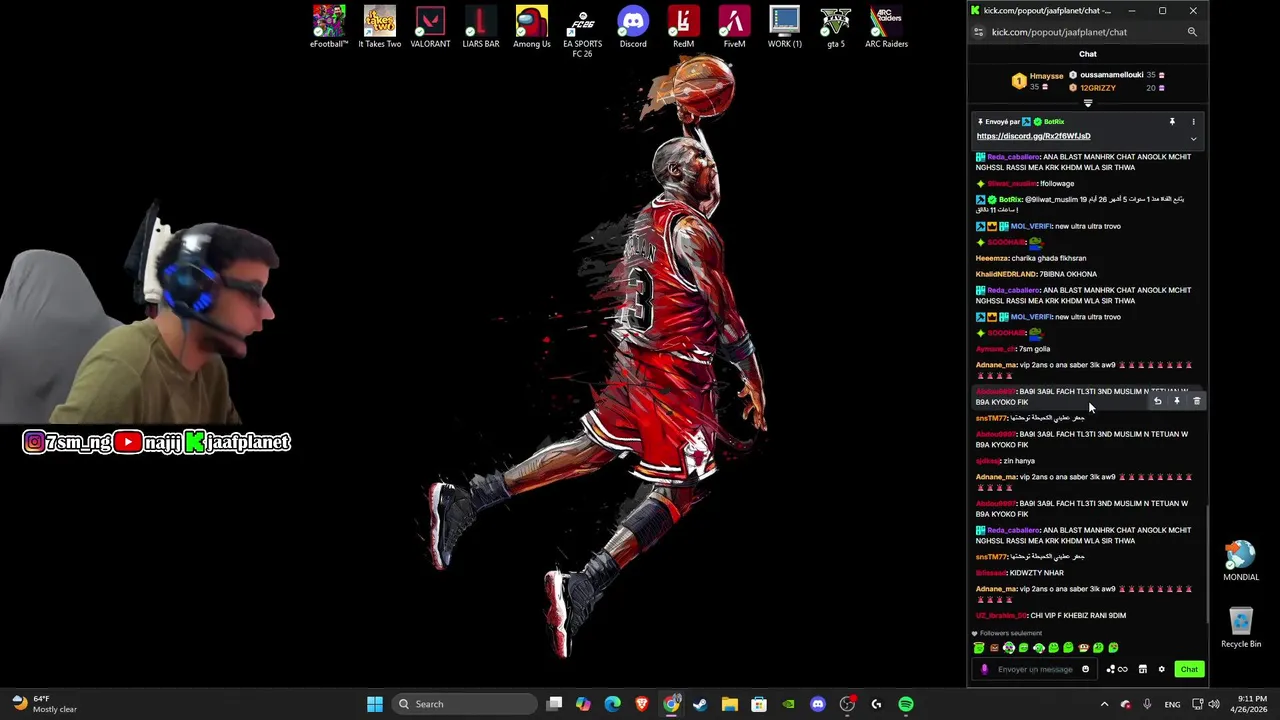Open the RedM desktop shortcut
Screen dimensions: 1280x720
click(683, 27)
